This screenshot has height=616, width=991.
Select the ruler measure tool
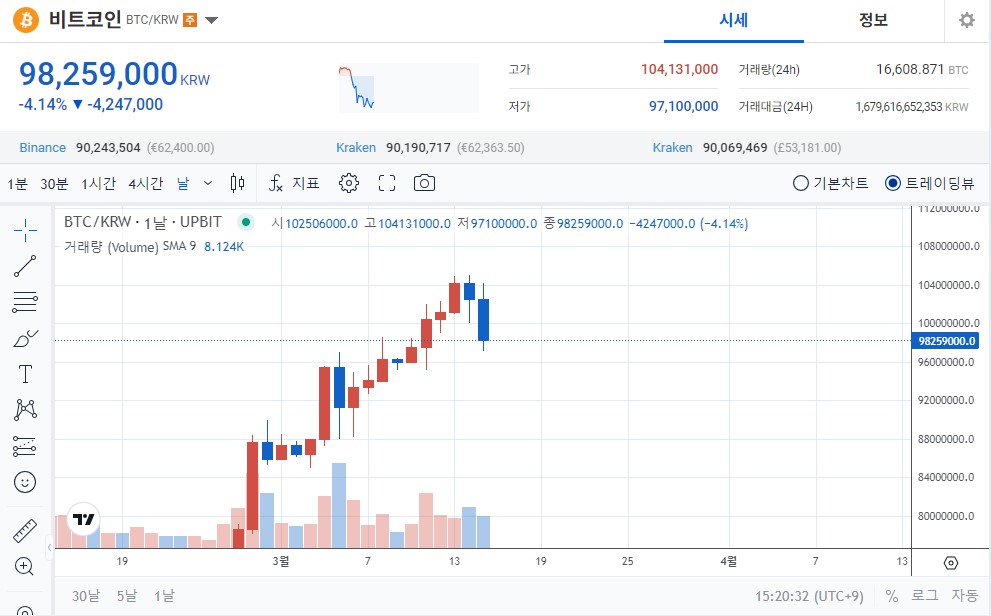pyautogui.click(x=25, y=531)
